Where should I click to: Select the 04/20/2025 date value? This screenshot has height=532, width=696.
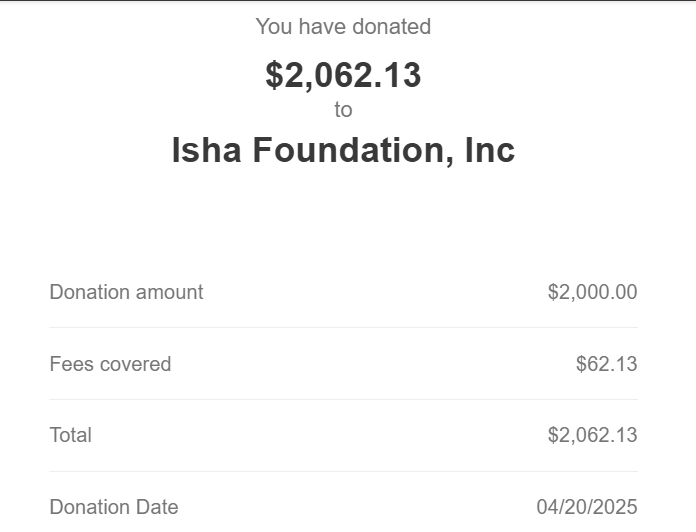[x=587, y=507]
